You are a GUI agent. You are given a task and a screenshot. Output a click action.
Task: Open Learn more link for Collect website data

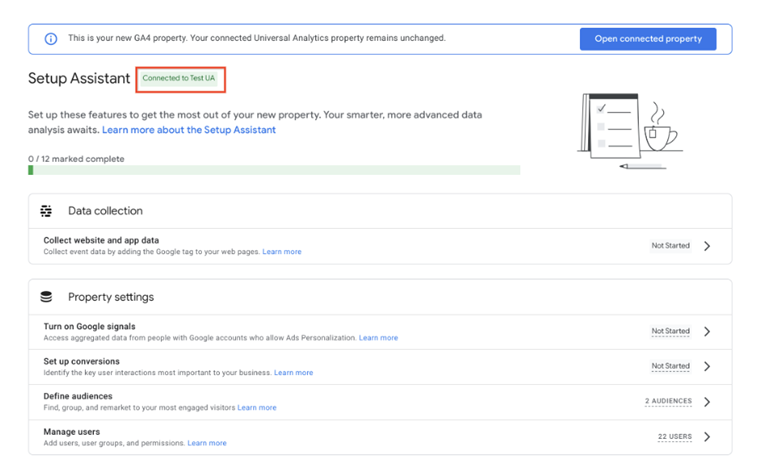pos(282,252)
